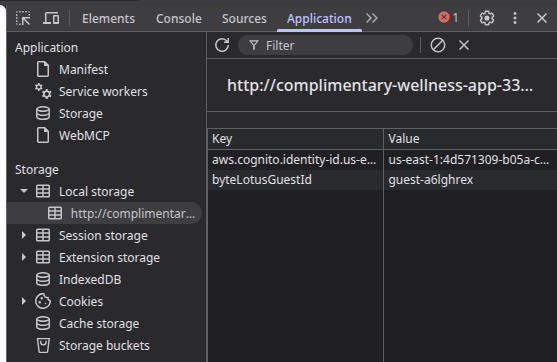
Task: Select the us-east-1:4d571309-b05a-c... value cell
Action: (x=470, y=160)
